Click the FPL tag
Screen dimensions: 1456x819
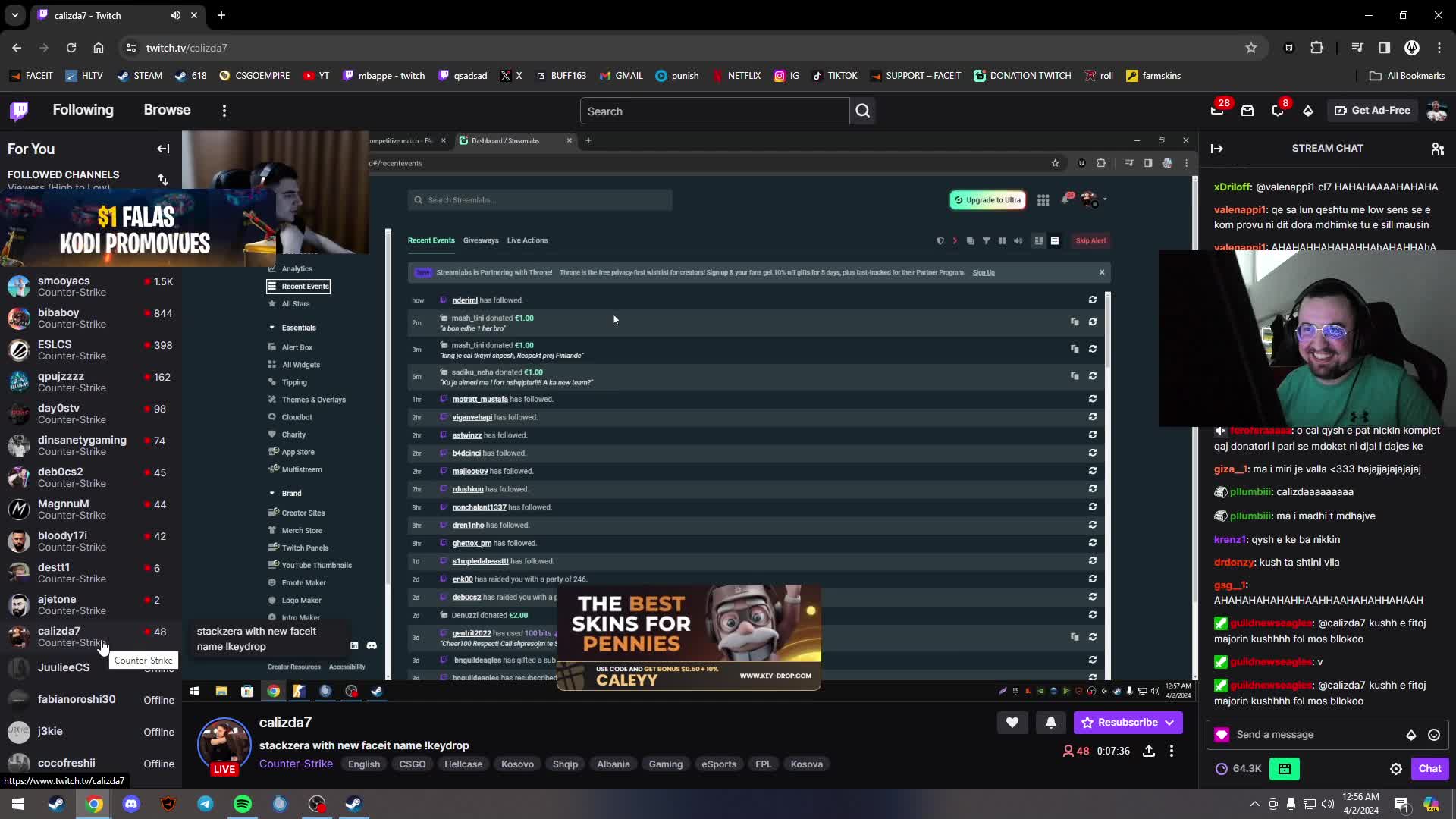pos(763,764)
